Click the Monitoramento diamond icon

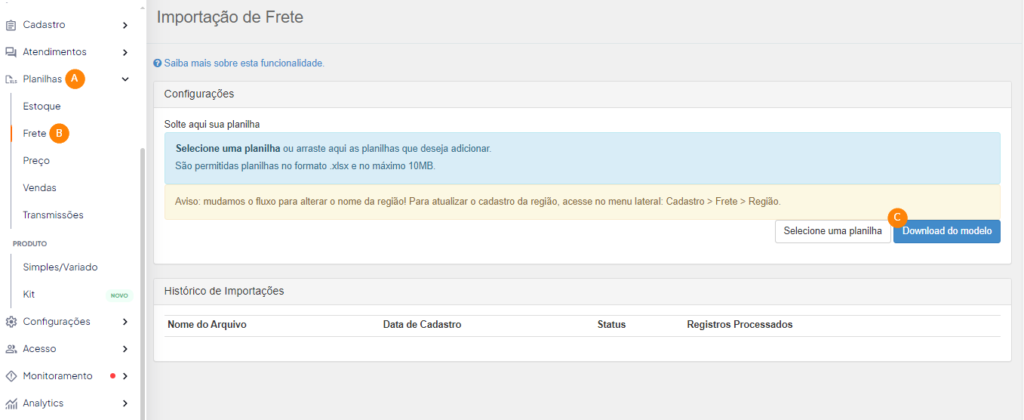11,376
